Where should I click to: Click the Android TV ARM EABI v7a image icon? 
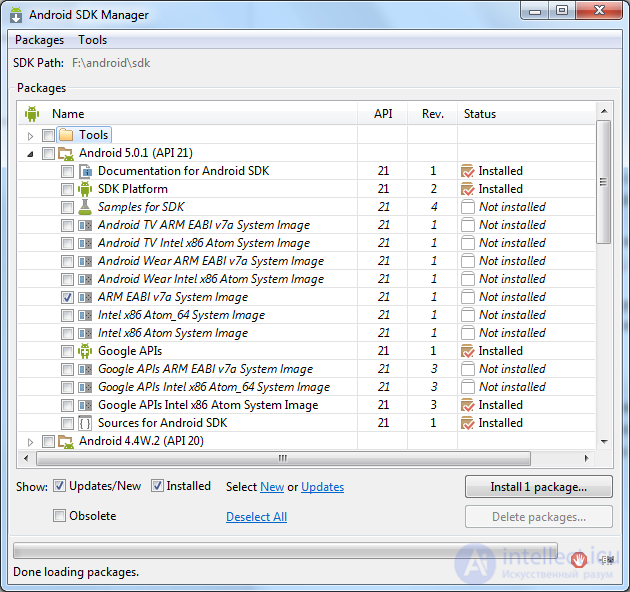click(85, 225)
